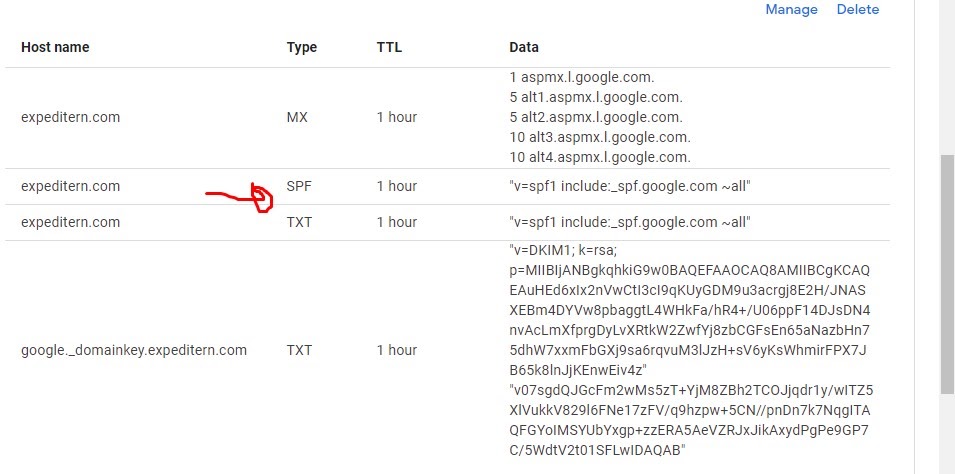Click the red hand-drawn arrow annotation
This screenshot has height=474, width=955.
pyautogui.click(x=242, y=196)
